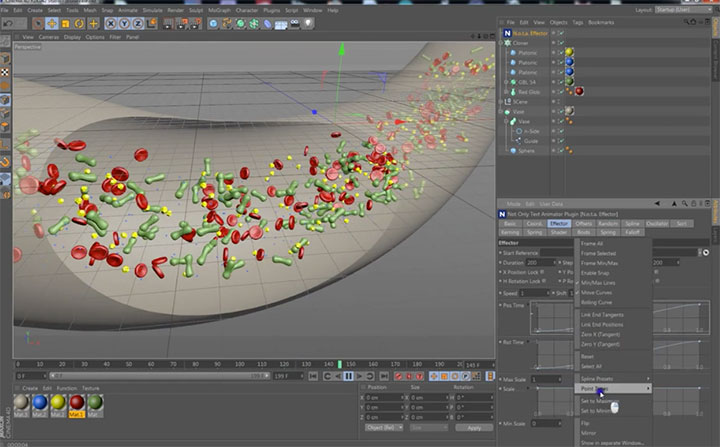
Task: Click the Apply button in Coordinates
Action: [x=474, y=428]
